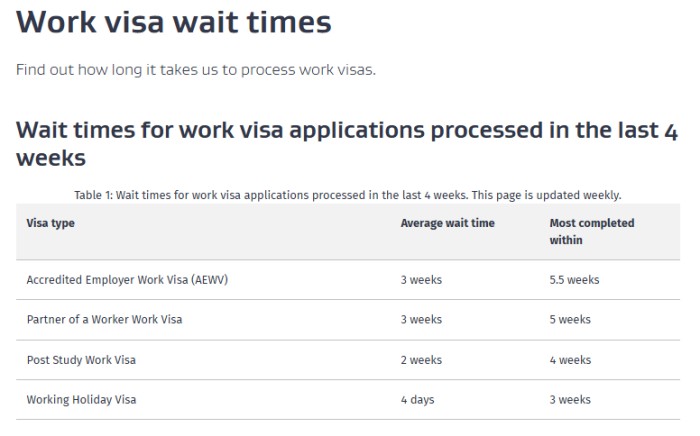Click the AEWV average wait time value
Viewport: 700px width, 436px height.
point(421,280)
